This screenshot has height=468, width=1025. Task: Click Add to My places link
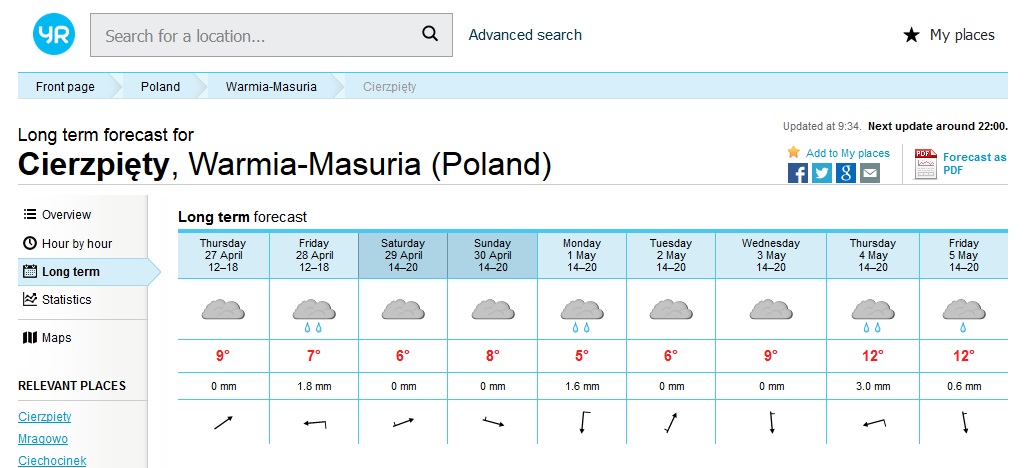[847, 153]
